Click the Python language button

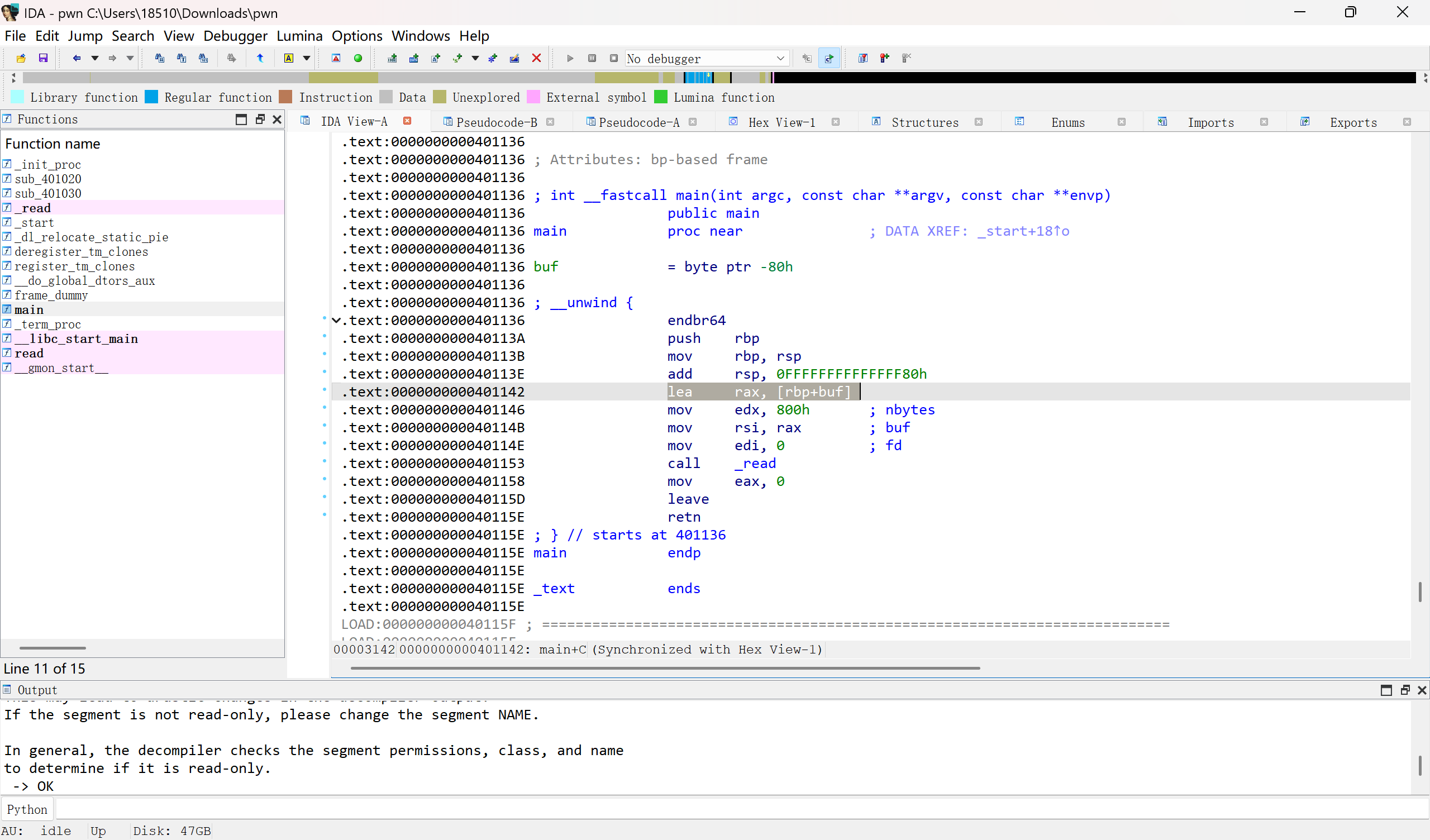(x=27, y=809)
